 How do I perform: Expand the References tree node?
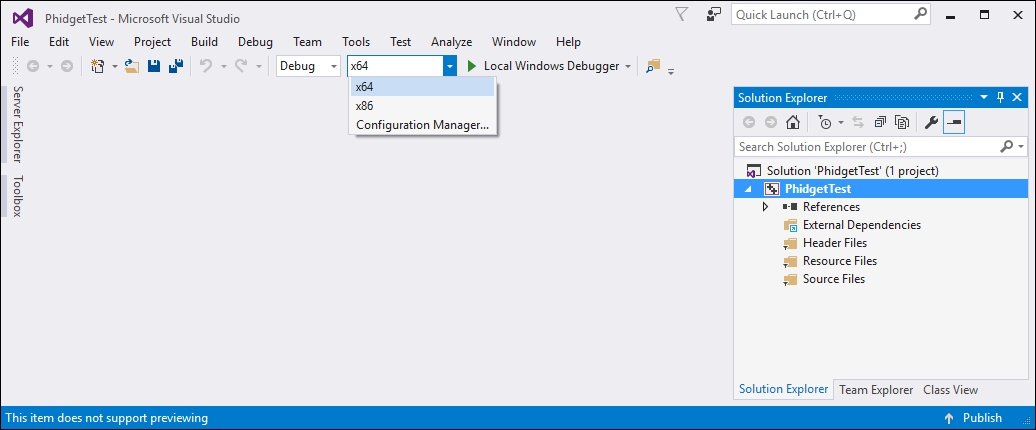tap(766, 207)
